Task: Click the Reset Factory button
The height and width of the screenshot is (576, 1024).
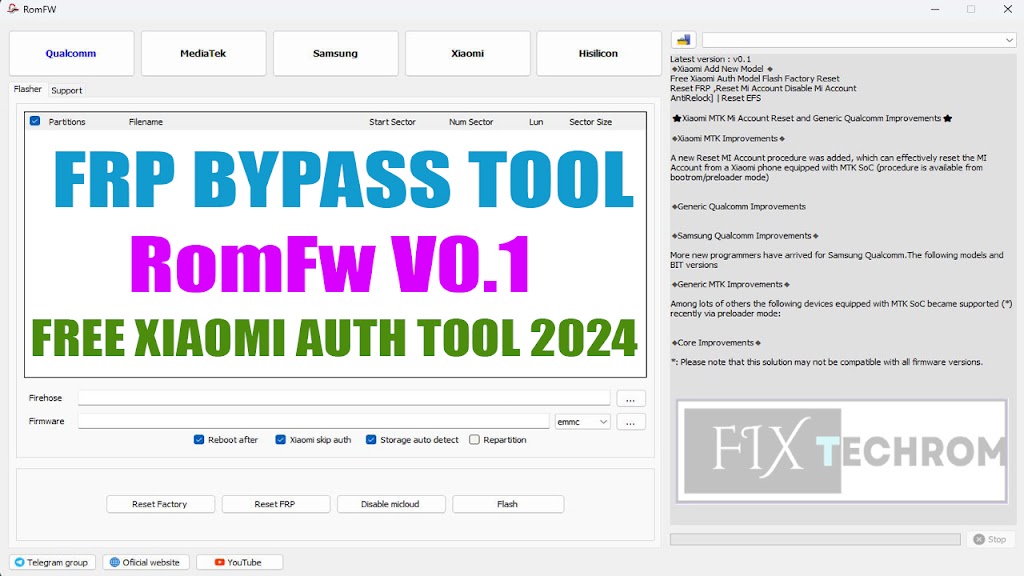Action: [160, 504]
